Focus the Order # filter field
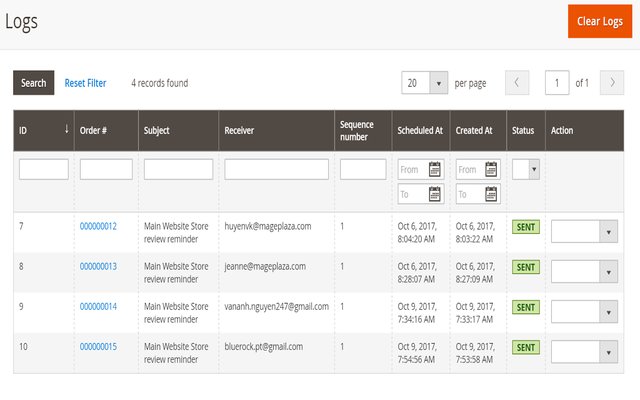This screenshot has width=640, height=400. pos(106,169)
